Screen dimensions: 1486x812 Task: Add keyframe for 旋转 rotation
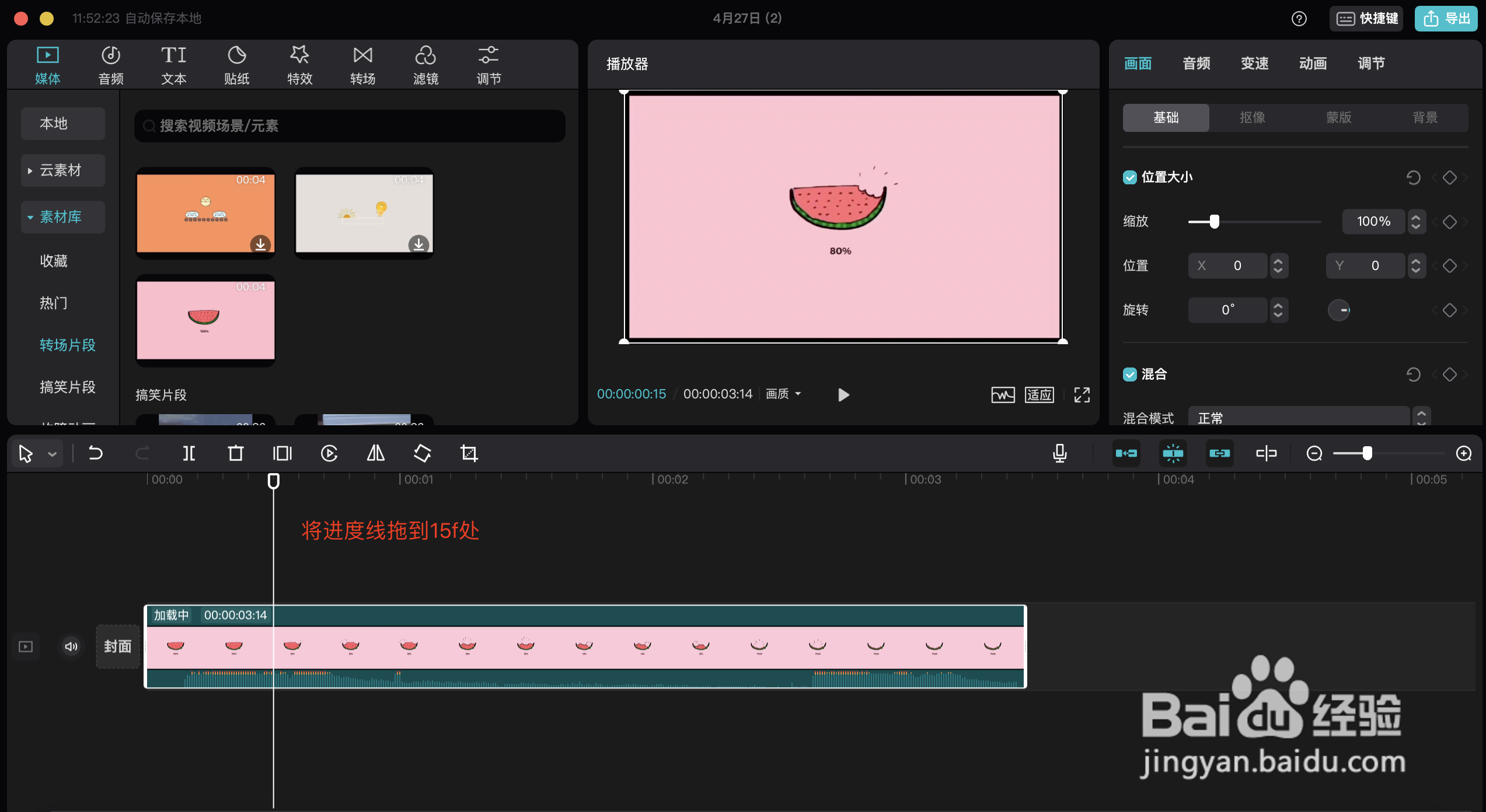(x=1450, y=310)
